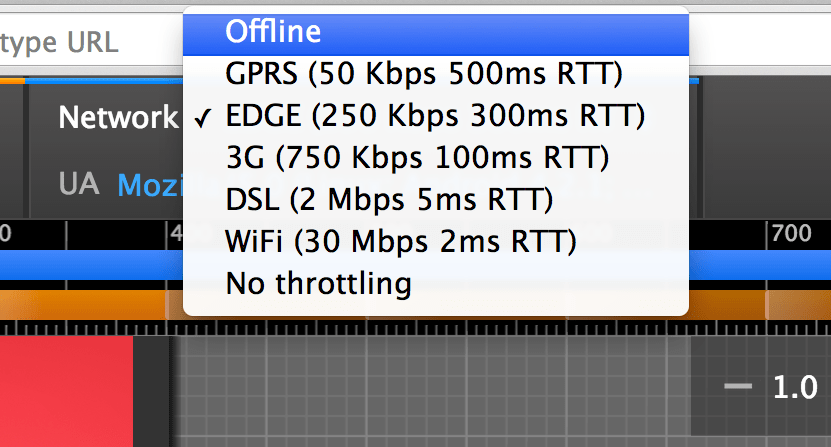Click the 700 mark on the ruler
This screenshot has height=447, width=831.
click(790, 236)
